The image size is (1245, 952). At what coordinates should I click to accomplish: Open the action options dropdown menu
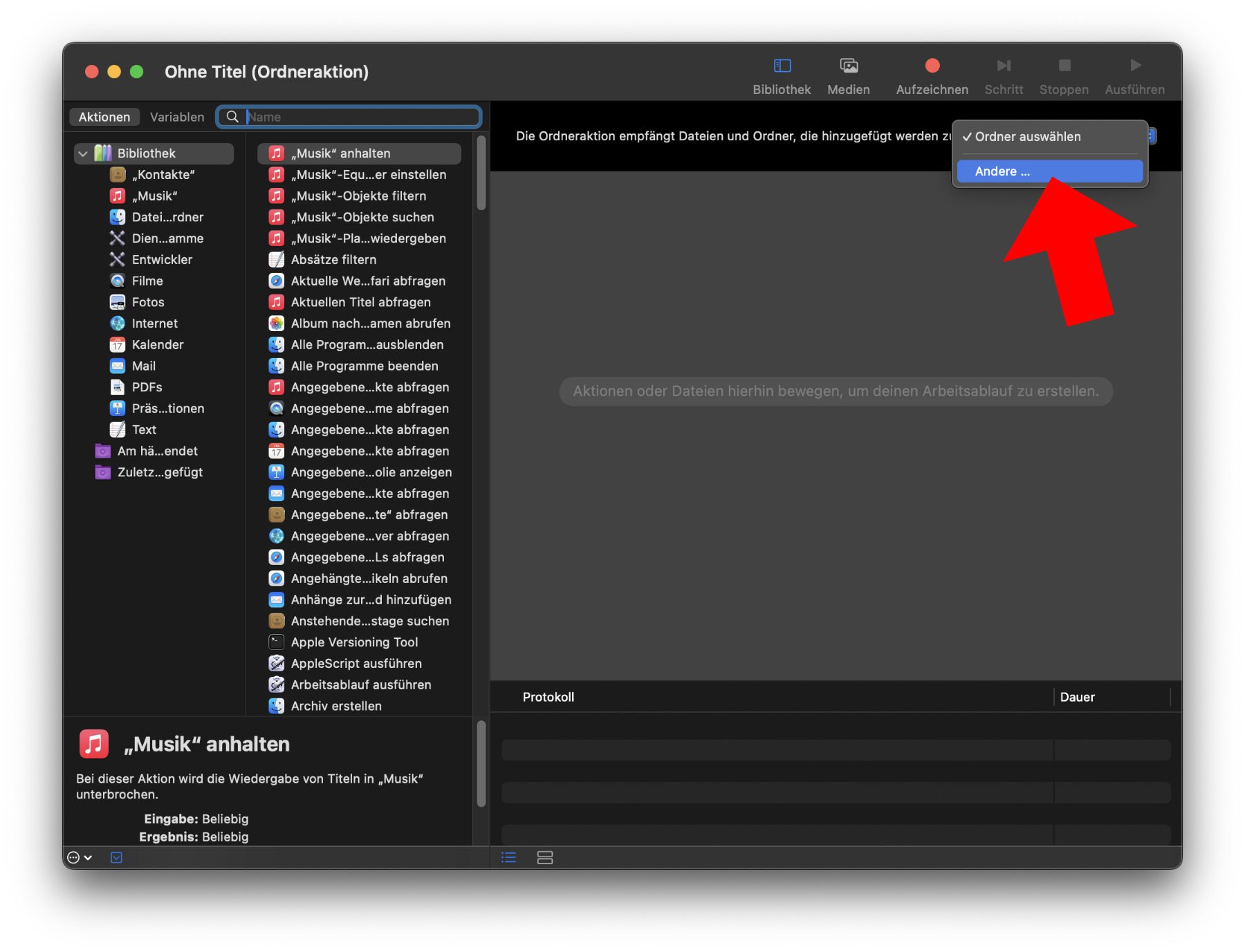tap(79, 858)
